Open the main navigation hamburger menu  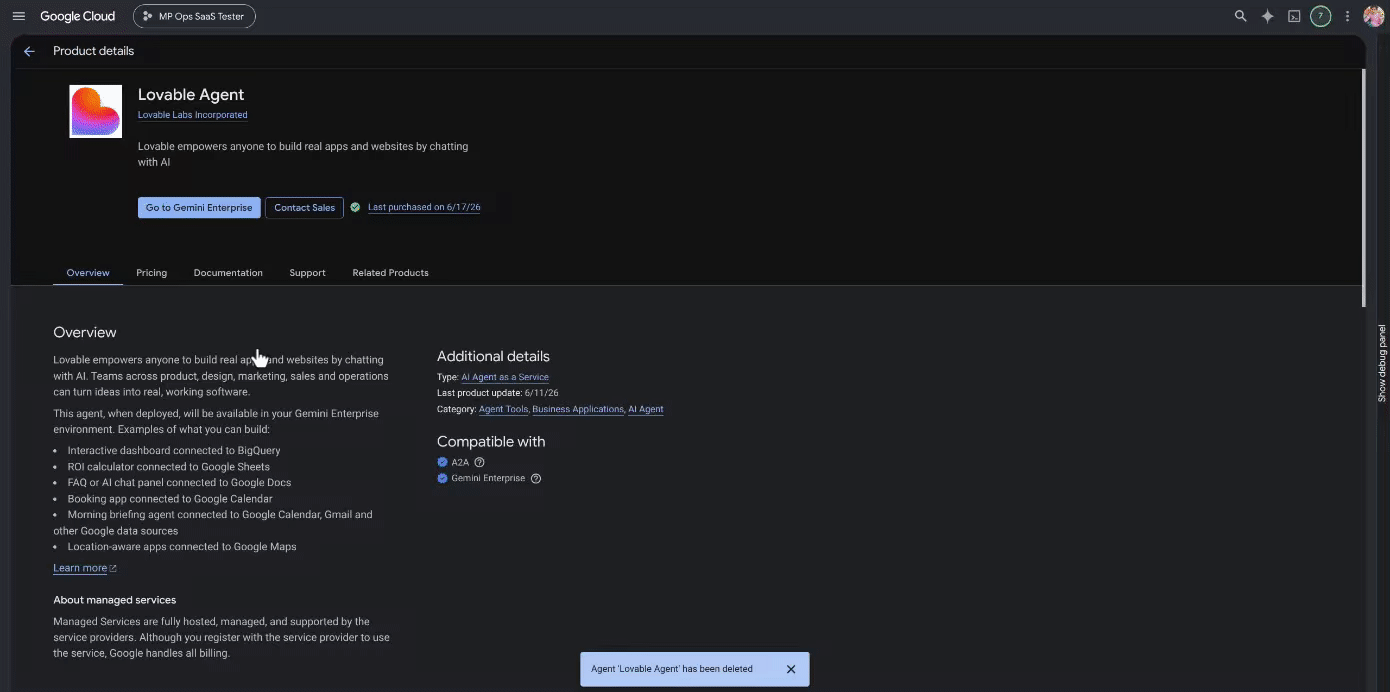(18, 16)
